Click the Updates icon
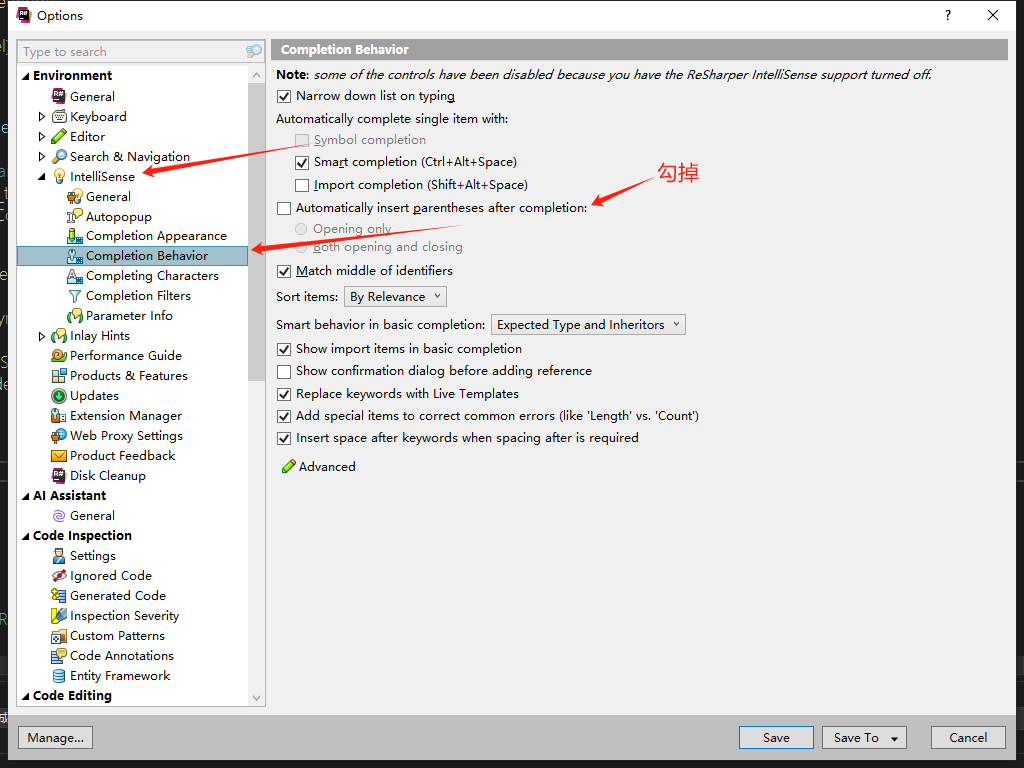This screenshot has width=1024, height=768. click(x=59, y=396)
